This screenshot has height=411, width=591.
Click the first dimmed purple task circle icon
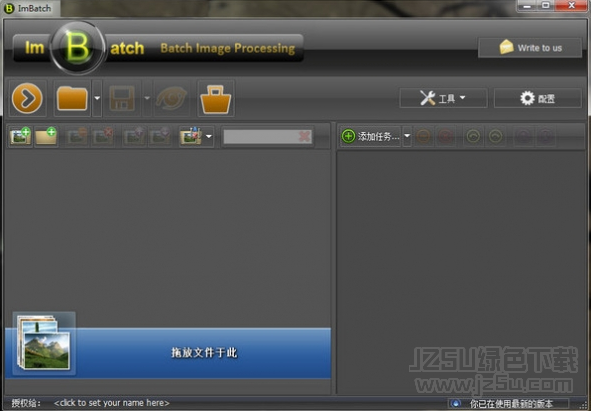coord(523,136)
